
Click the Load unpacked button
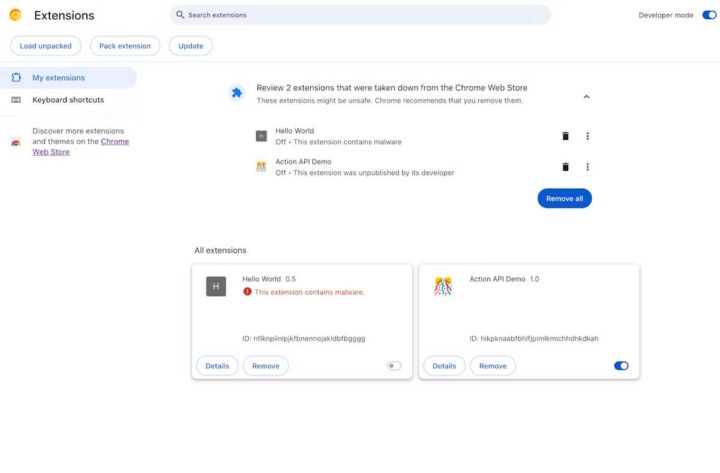45,46
